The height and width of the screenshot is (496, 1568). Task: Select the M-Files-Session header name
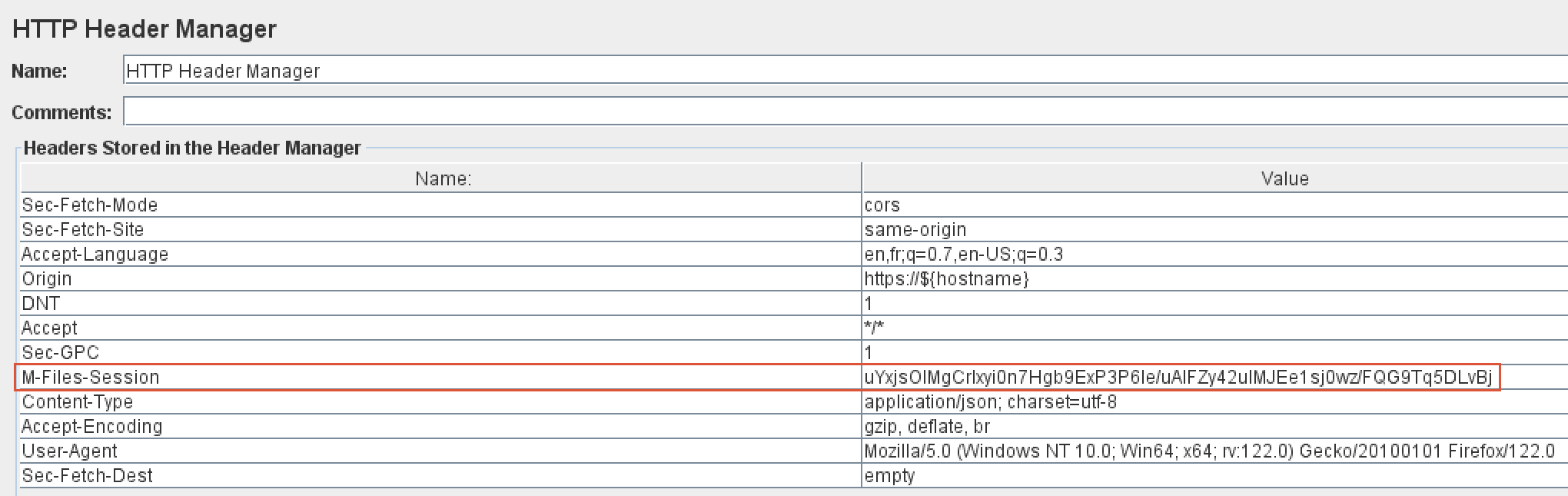click(91, 378)
